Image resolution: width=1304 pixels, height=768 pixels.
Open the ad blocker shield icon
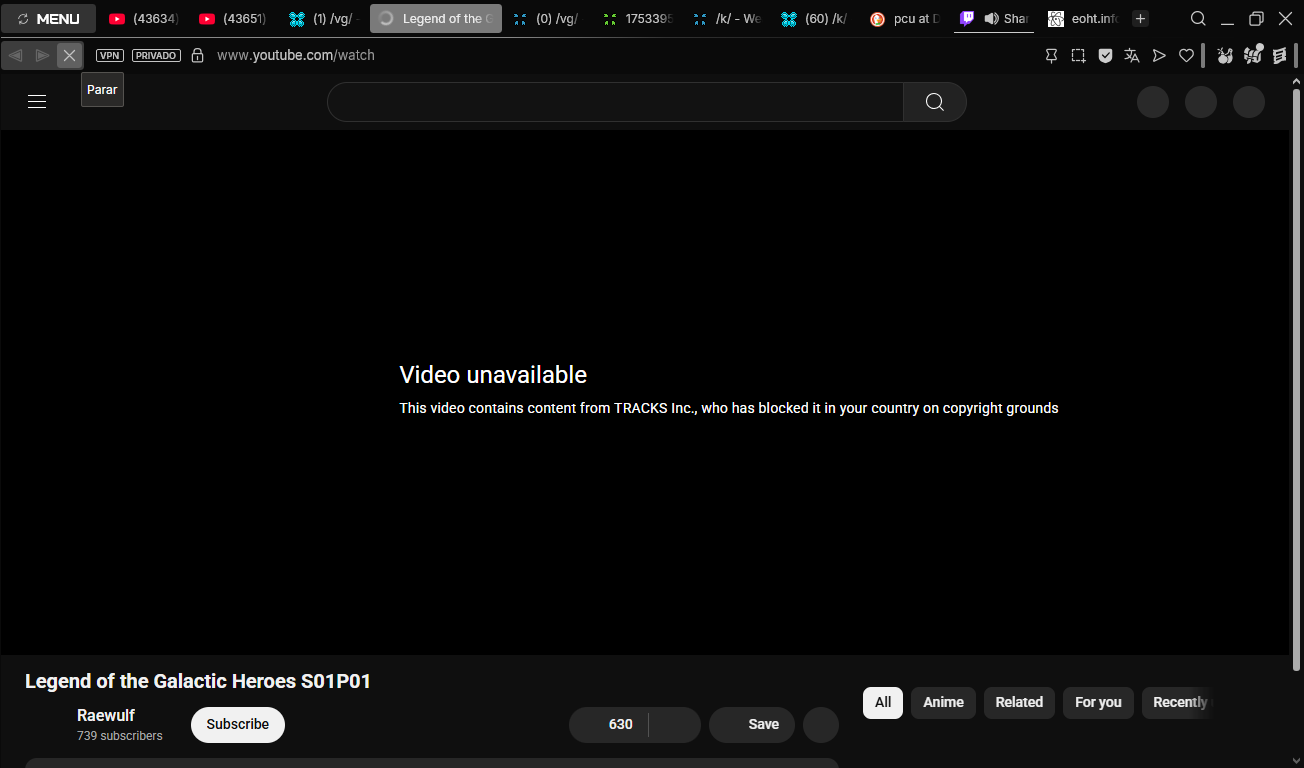tap(1105, 56)
